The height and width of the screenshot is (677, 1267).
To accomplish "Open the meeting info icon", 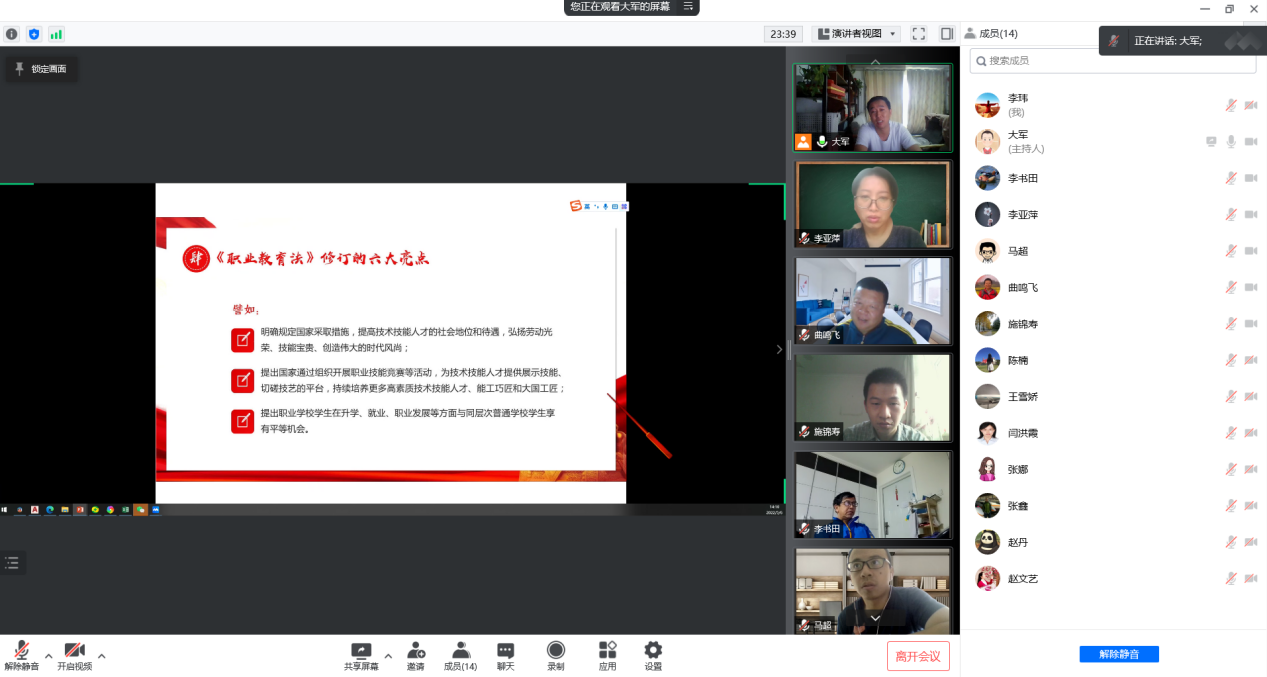I will click(x=12, y=34).
